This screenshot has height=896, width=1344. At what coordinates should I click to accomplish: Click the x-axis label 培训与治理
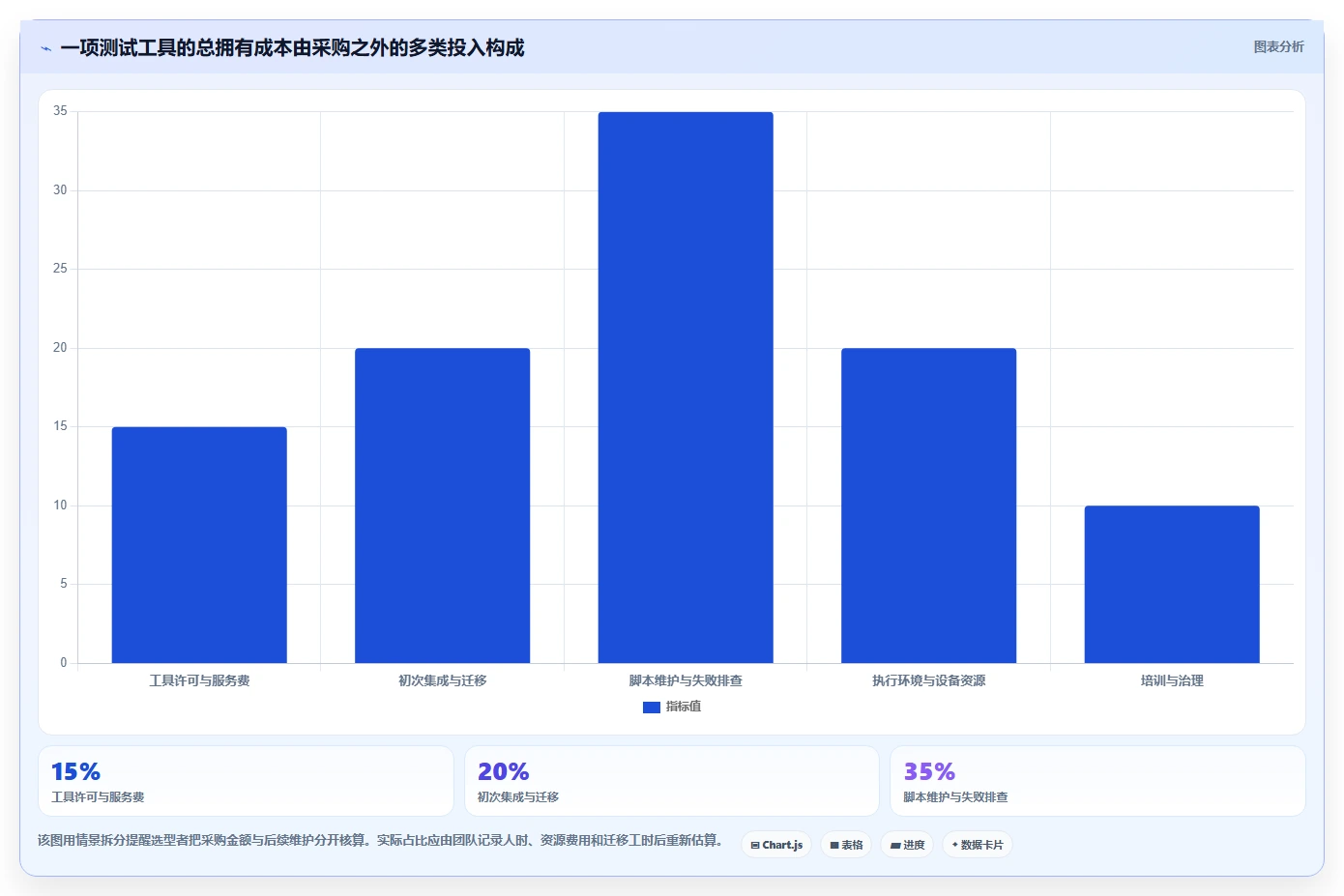click(1172, 680)
